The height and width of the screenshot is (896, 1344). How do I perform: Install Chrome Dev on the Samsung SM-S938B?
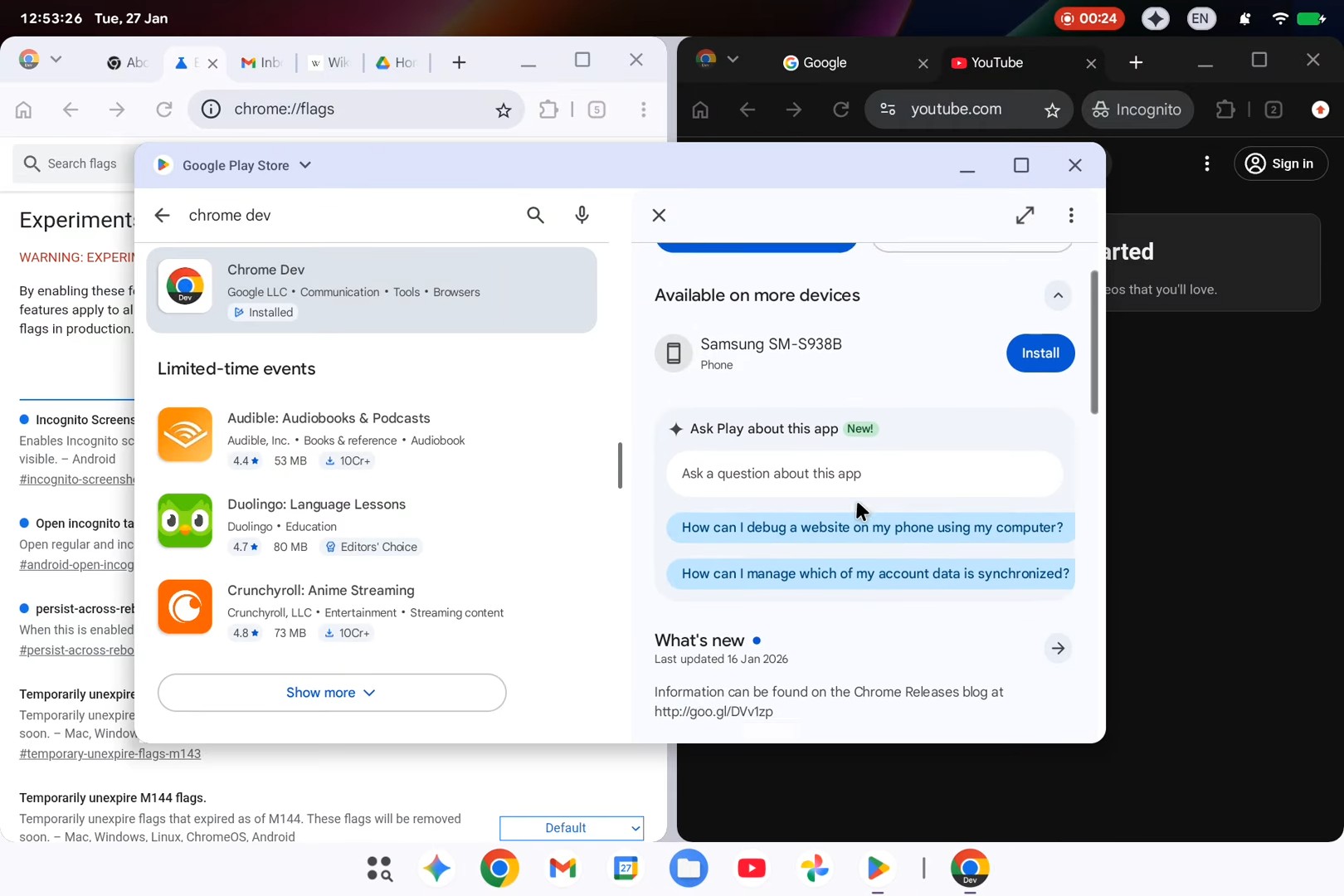point(1040,353)
